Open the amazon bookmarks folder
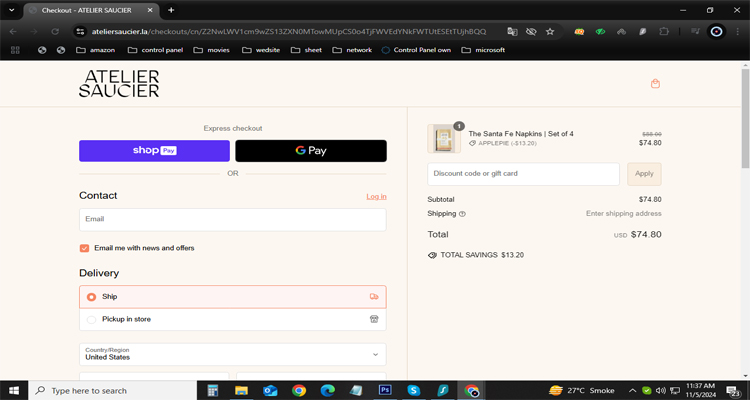The image size is (750, 400). (x=96, y=50)
